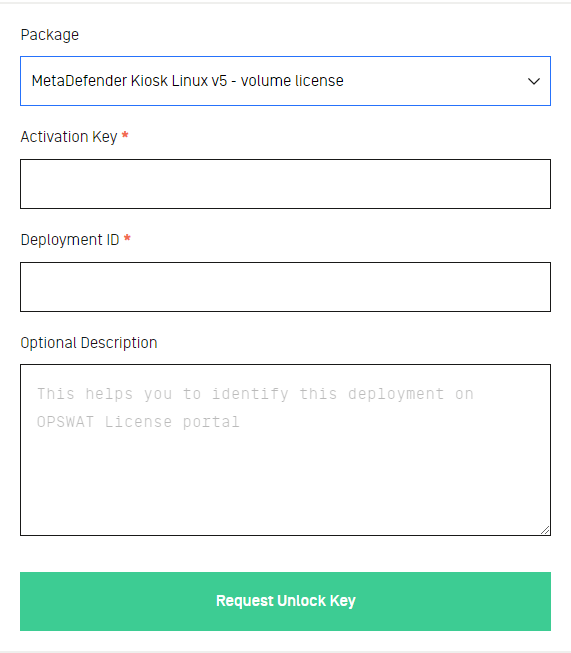This screenshot has width=571, height=653.
Task: Click the resize grip of description textarea
Action: point(545,530)
